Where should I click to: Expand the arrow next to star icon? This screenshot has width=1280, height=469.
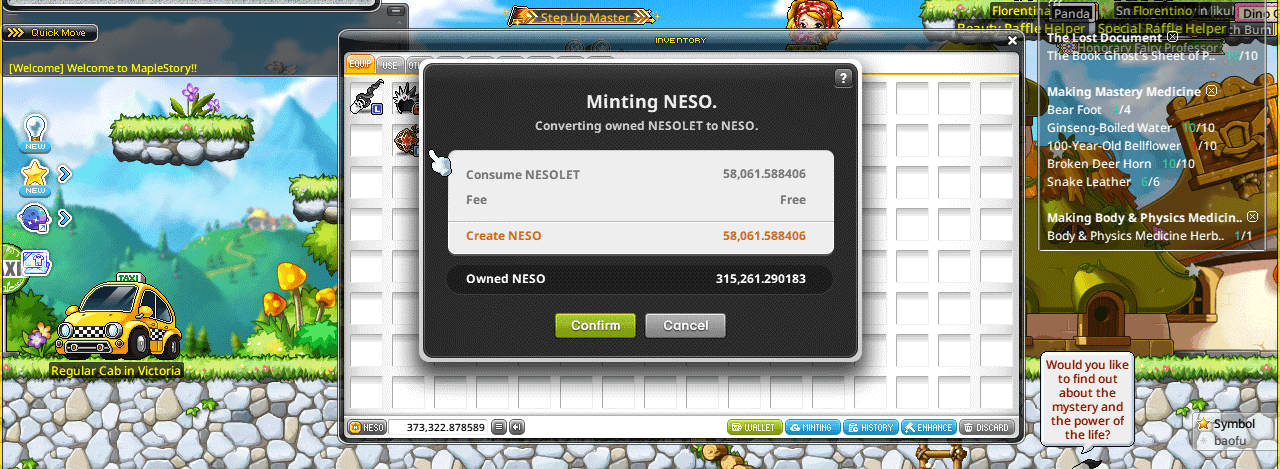coord(65,174)
